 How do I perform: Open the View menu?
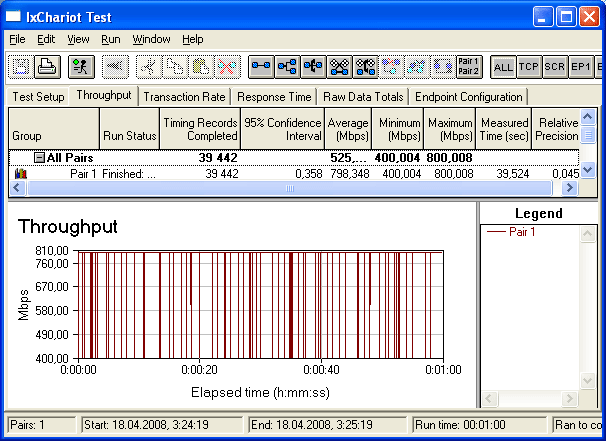pyautogui.click(x=78, y=39)
